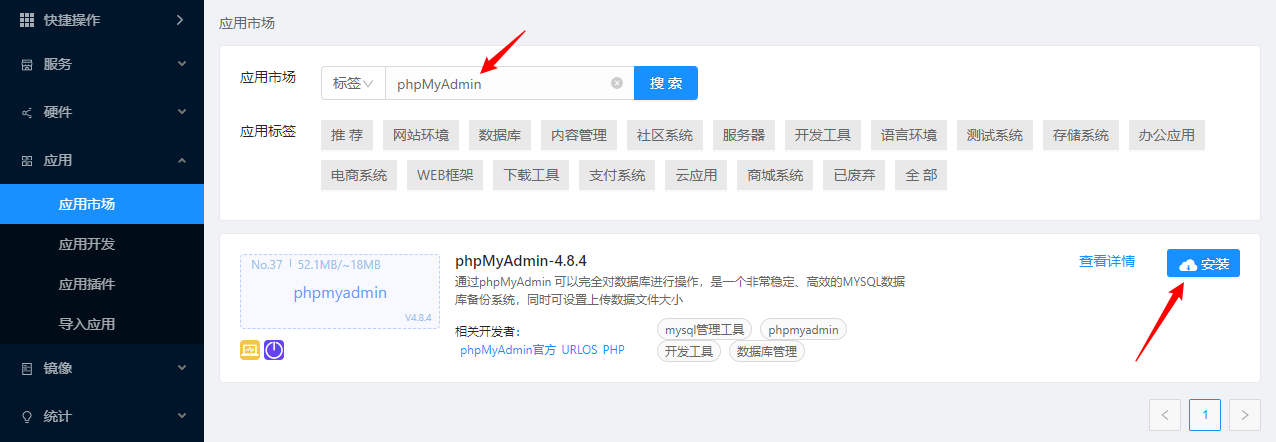The width and height of the screenshot is (1276, 442).
Task: Expand the 快捷操作 chevron
Action: click(180, 20)
